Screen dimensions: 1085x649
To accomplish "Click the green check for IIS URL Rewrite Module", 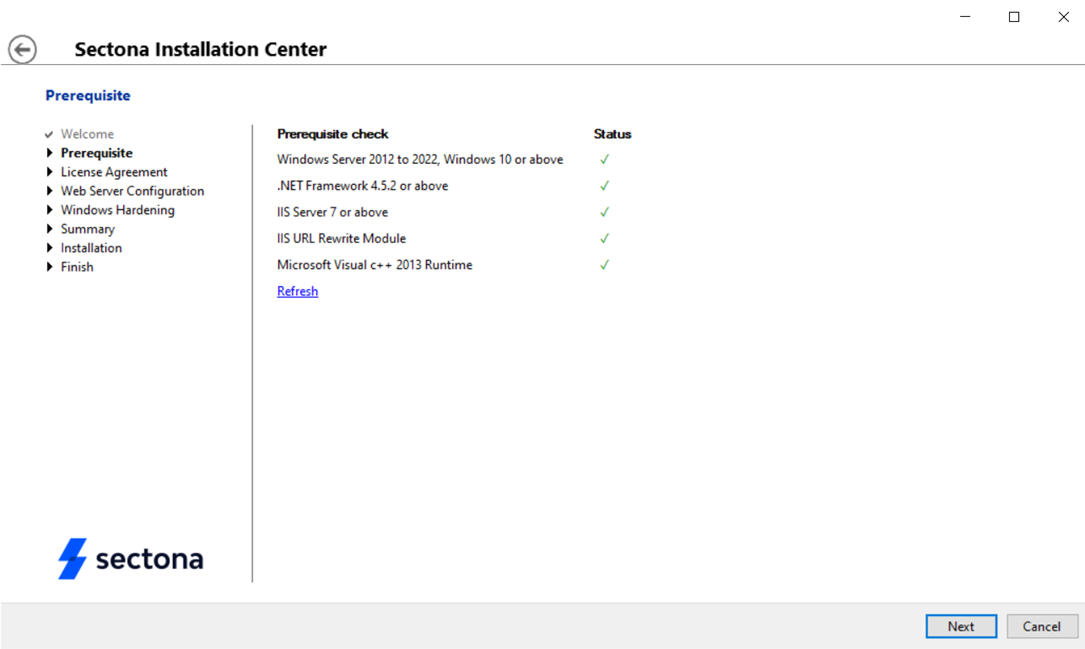I will tap(604, 238).
